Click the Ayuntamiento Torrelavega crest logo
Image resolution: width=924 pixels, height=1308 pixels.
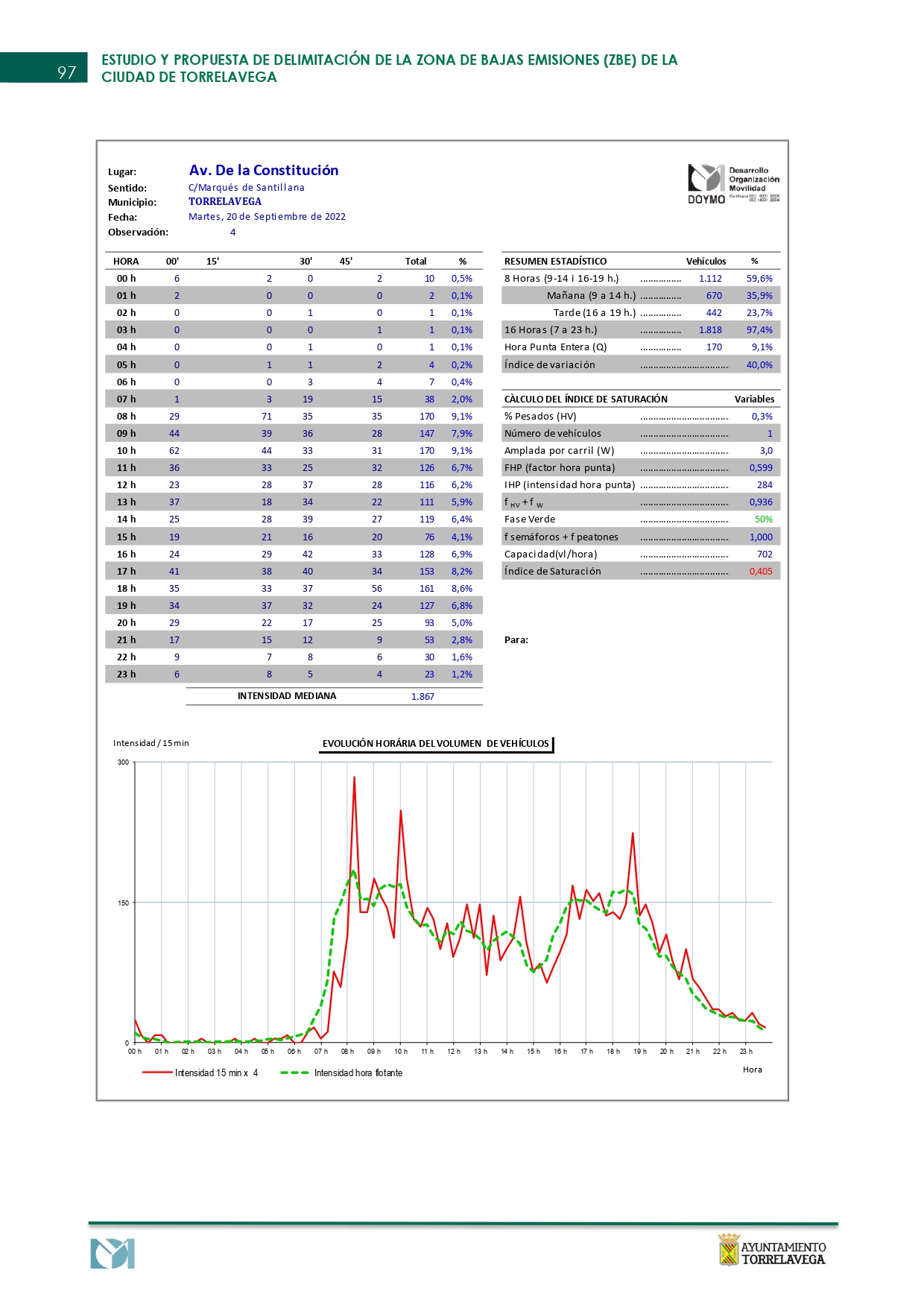tap(771, 1250)
